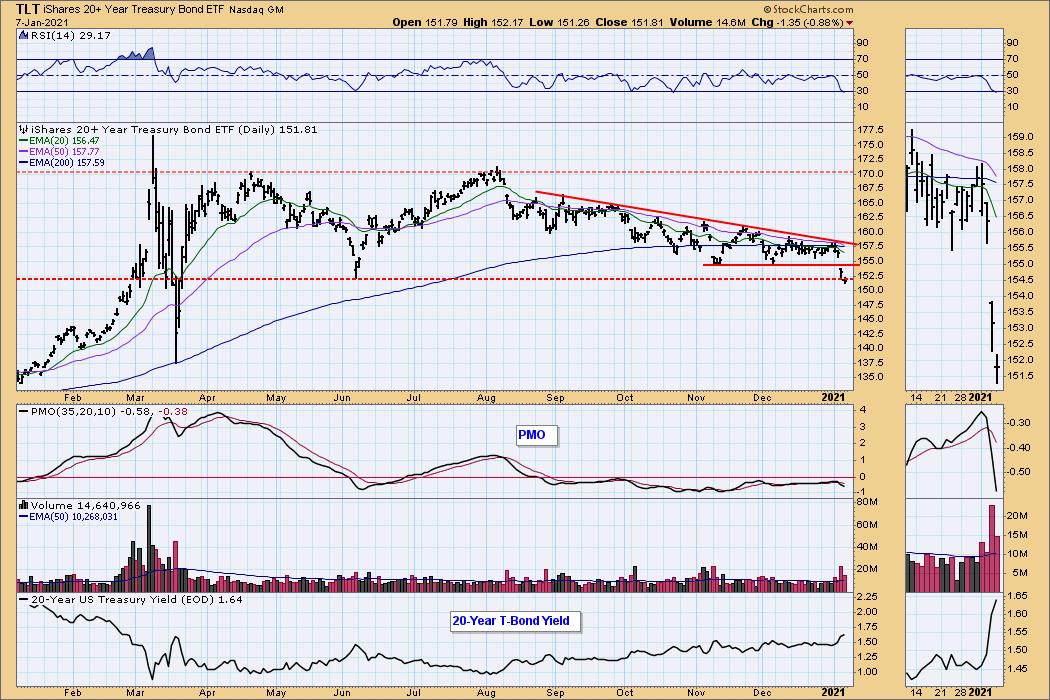Viewport: 1050px width, 700px height.
Task: Click the EMA(20) 156.47 legend text
Action: click(x=64, y=141)
